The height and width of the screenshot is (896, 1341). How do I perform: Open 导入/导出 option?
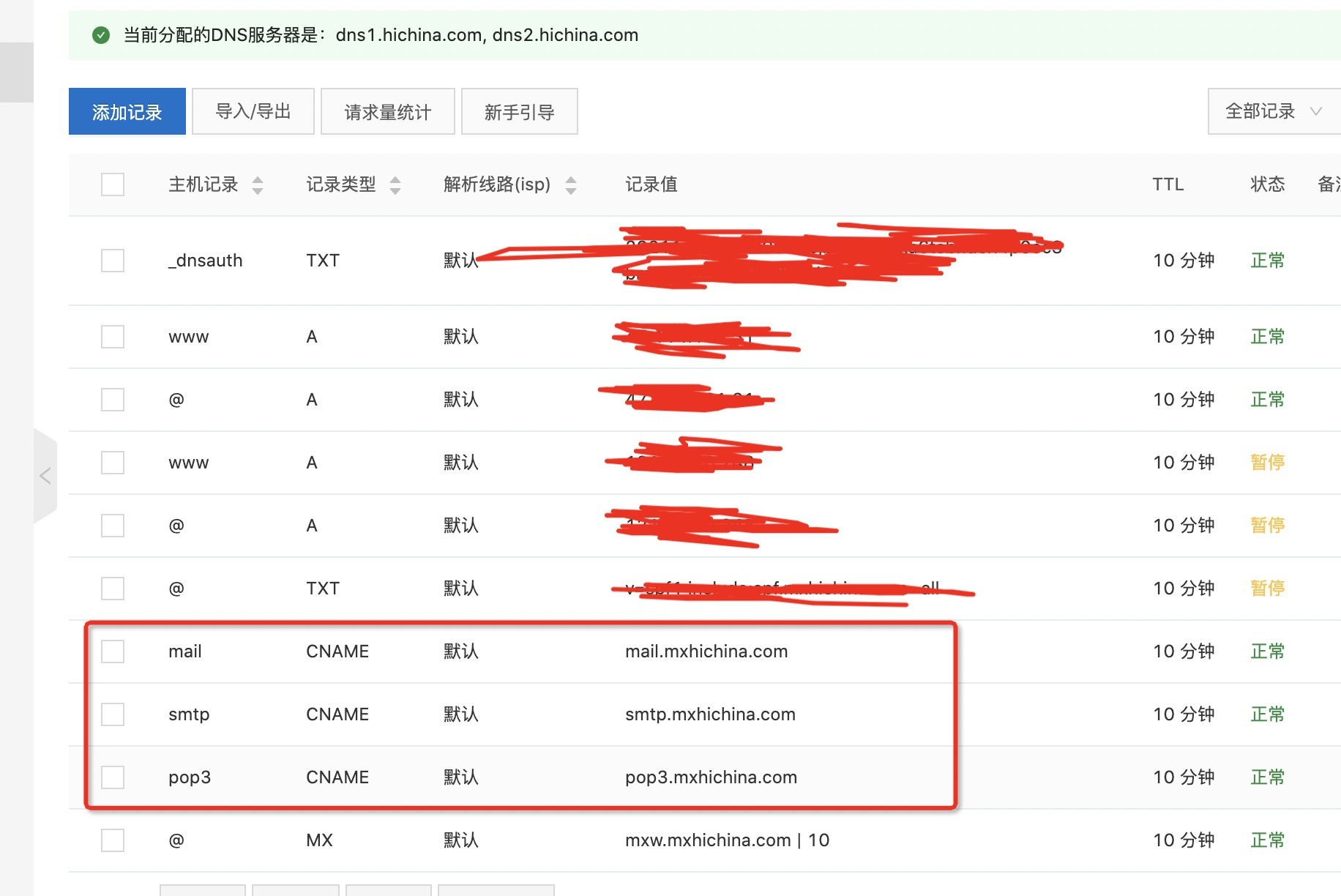point(253,111)
